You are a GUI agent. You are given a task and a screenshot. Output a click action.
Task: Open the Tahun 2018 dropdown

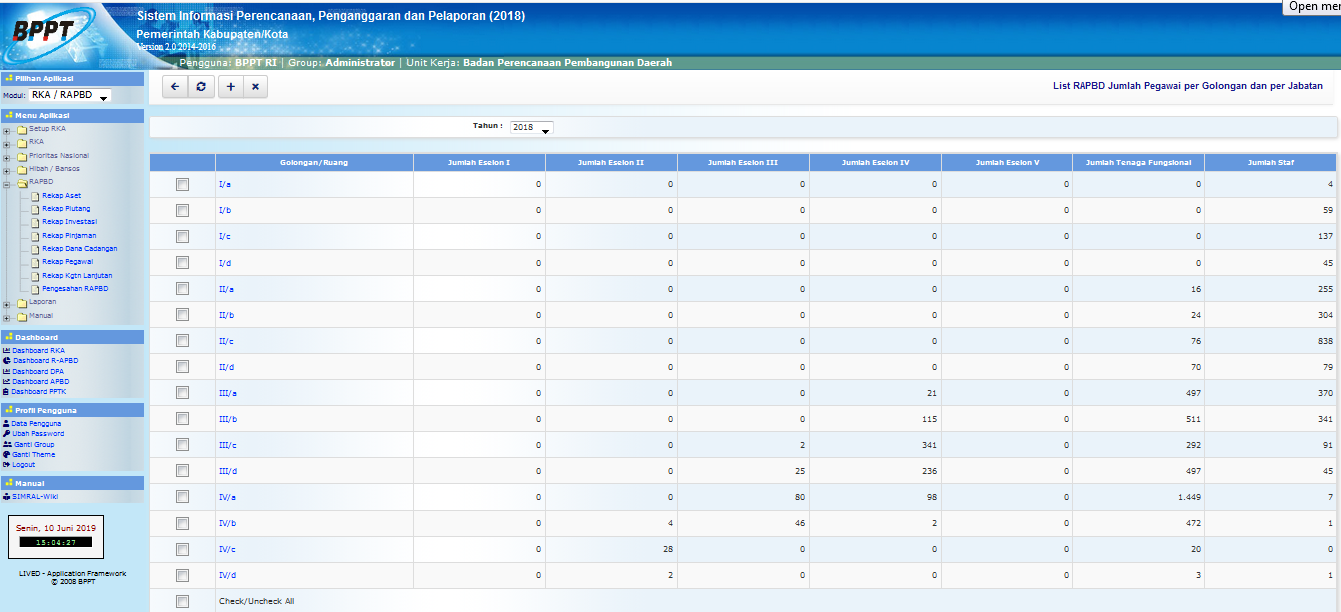click(x=531, y=128)
